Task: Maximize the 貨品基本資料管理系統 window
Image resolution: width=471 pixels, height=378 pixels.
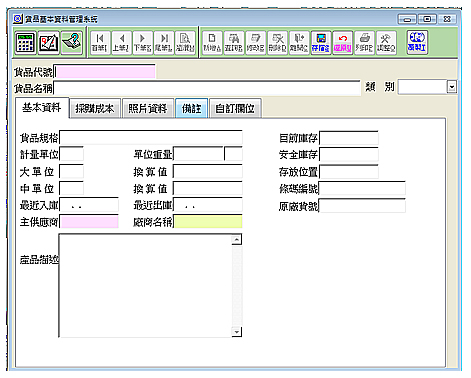Action: pos(427,19)
